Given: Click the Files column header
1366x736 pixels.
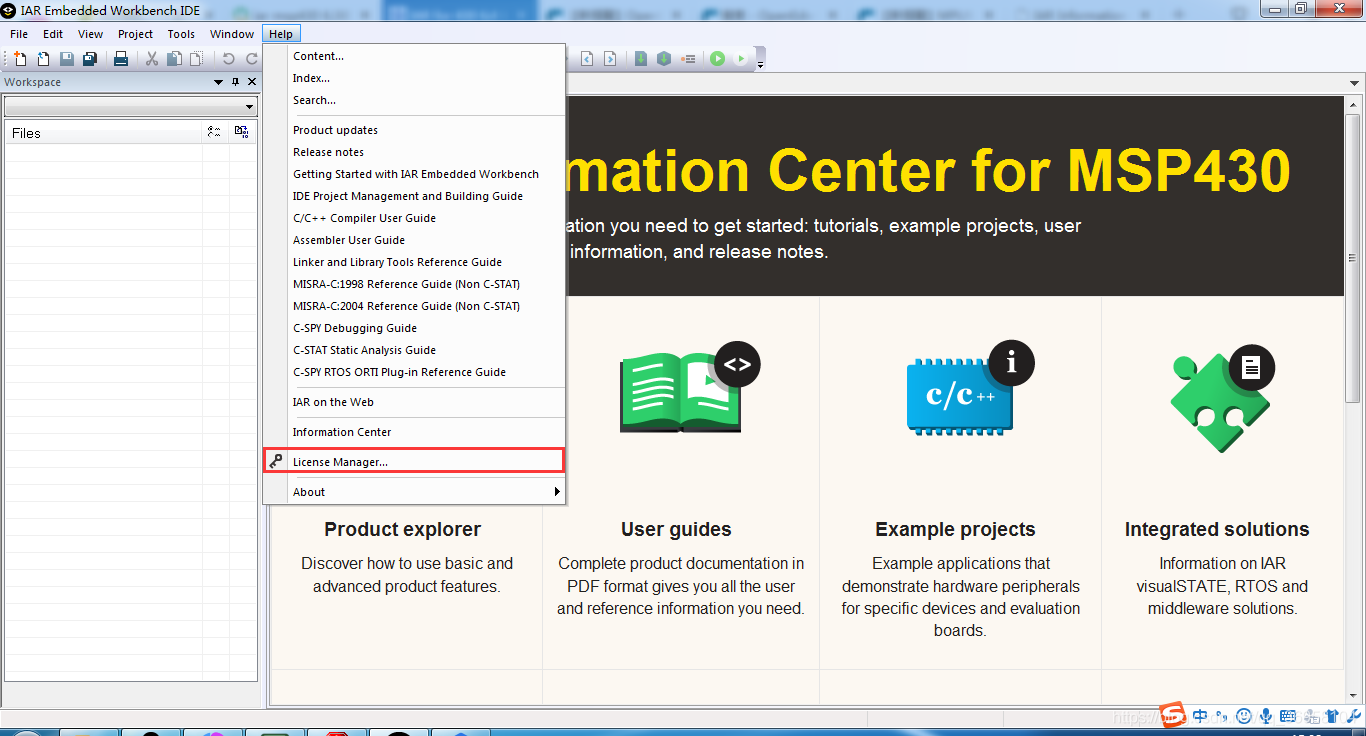Looking at the screenshot, I should [104, 132].
